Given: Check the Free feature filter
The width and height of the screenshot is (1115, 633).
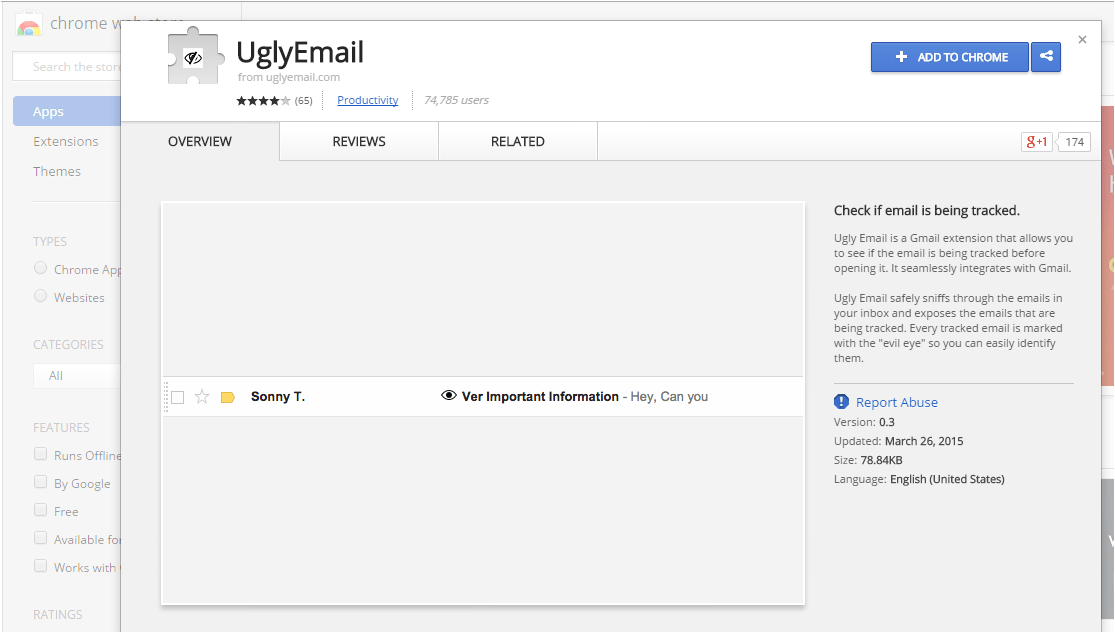Looking at the screenshot, I should pyautogui.click(x=41, y=510).
